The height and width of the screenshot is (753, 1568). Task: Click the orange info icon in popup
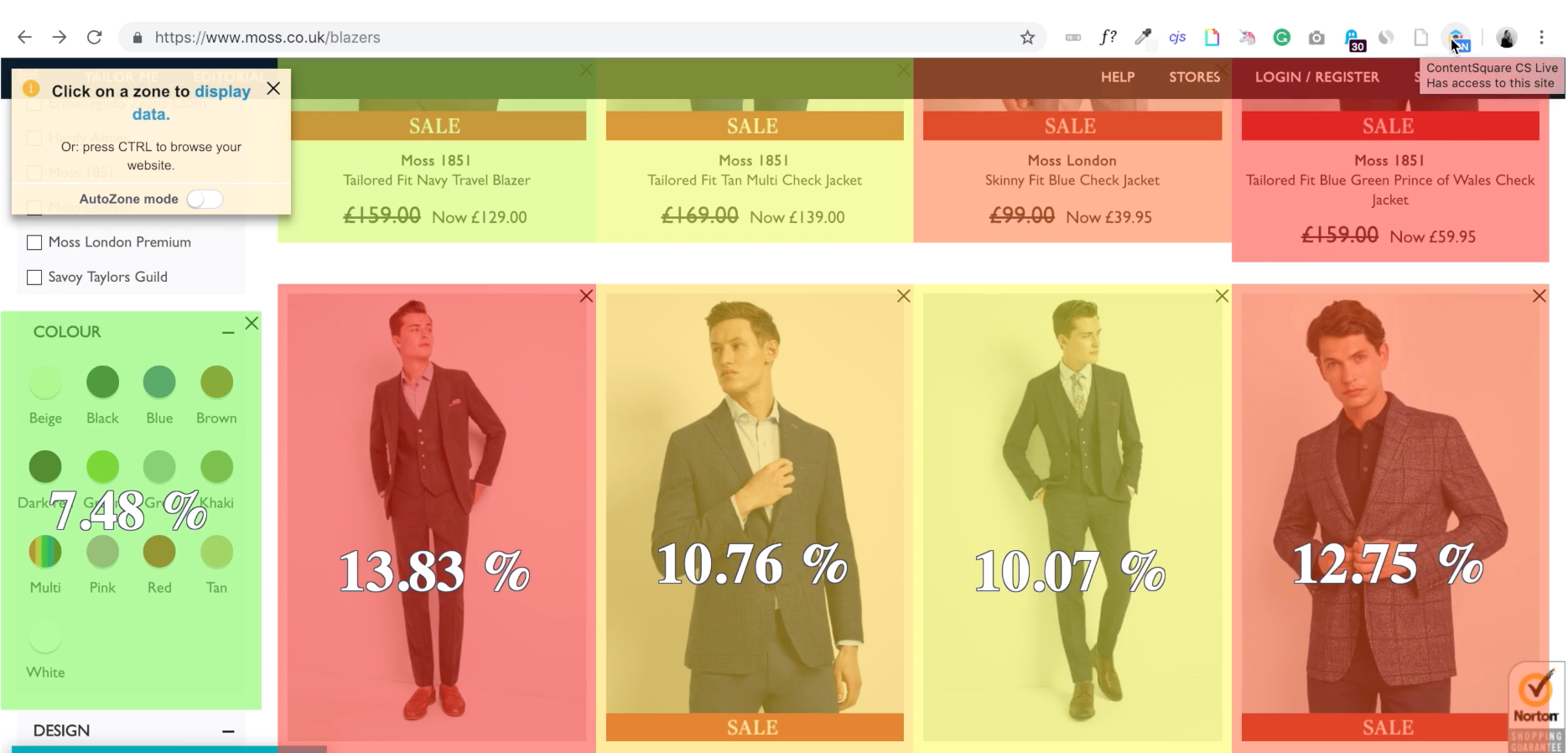point(31,88)
